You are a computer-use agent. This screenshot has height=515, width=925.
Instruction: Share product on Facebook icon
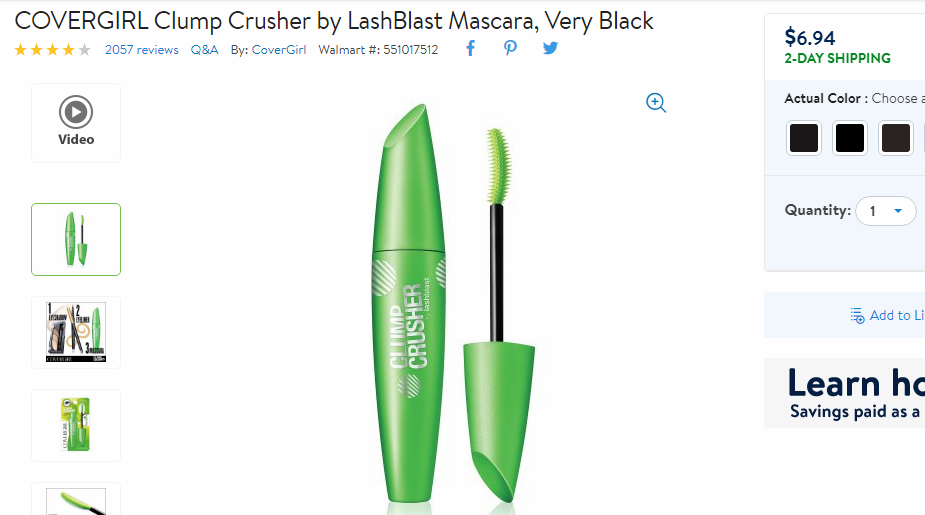pyautogui.click(x=470, y=48)
